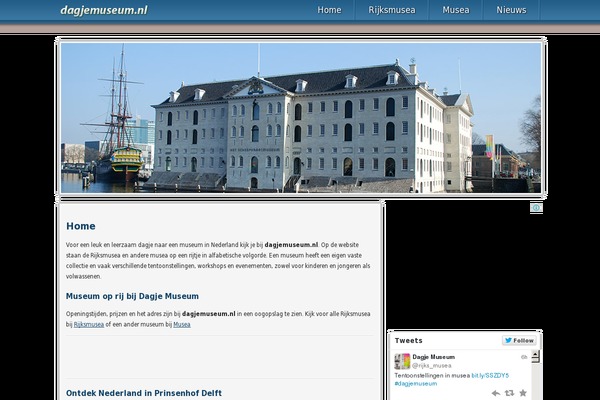600x400 pixels.
Task: Go to the Musea menu item
Action: (455, 10)
